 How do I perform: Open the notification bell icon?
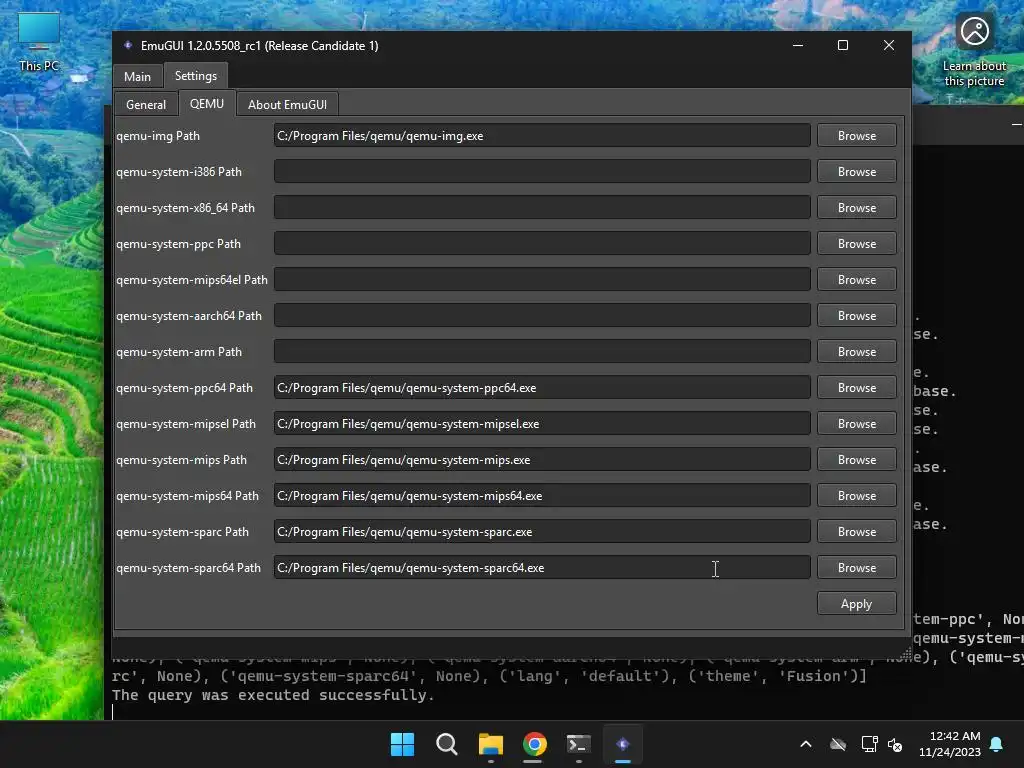[x=997, y=744]
